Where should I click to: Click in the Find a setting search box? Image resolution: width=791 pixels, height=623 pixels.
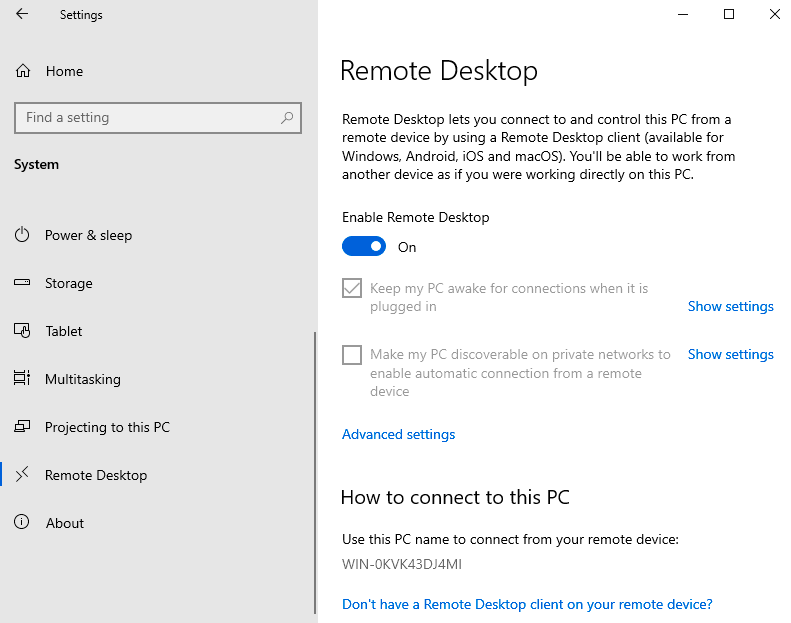(158, 118)
